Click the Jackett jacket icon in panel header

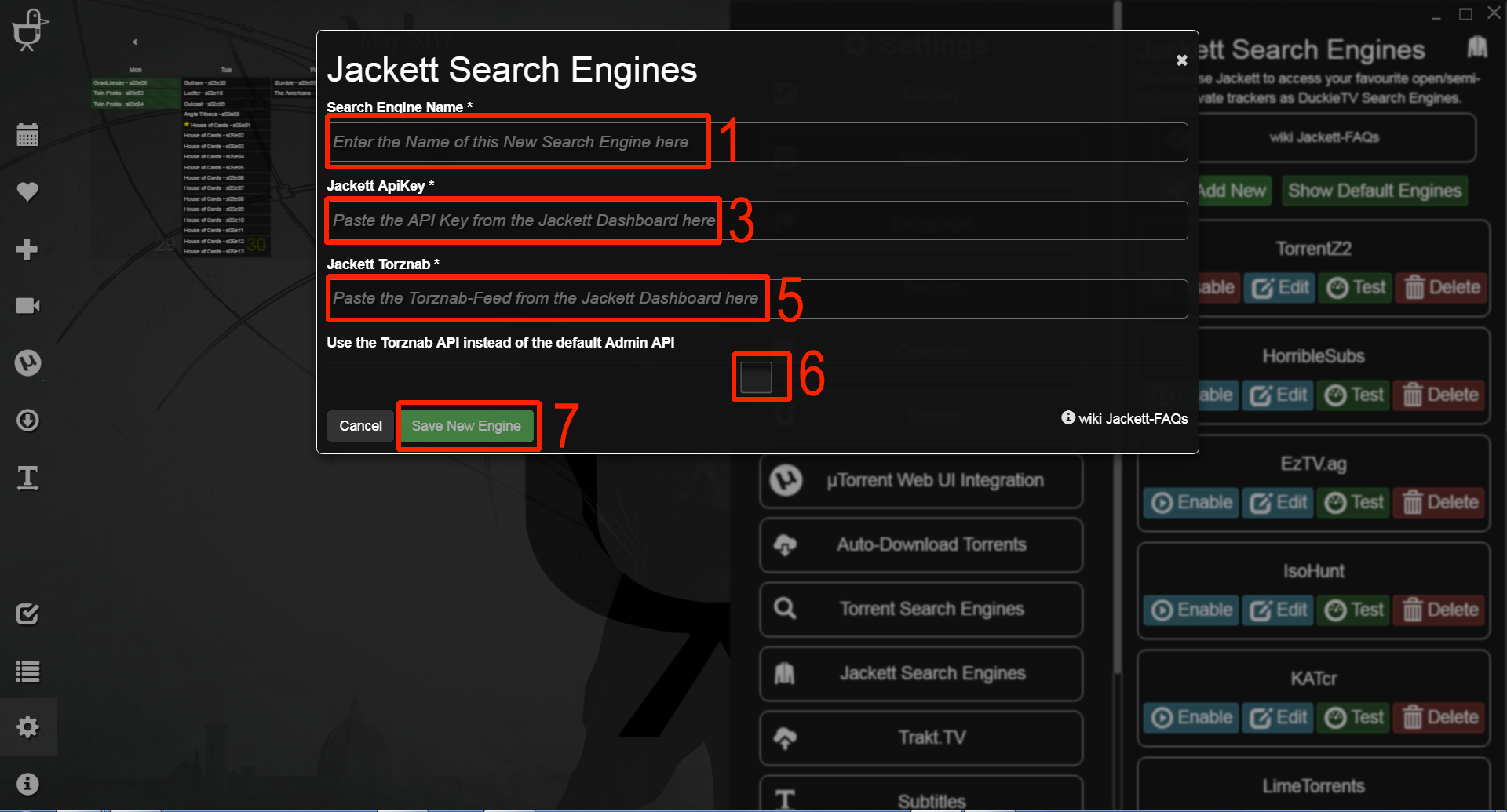(1477, 47)
